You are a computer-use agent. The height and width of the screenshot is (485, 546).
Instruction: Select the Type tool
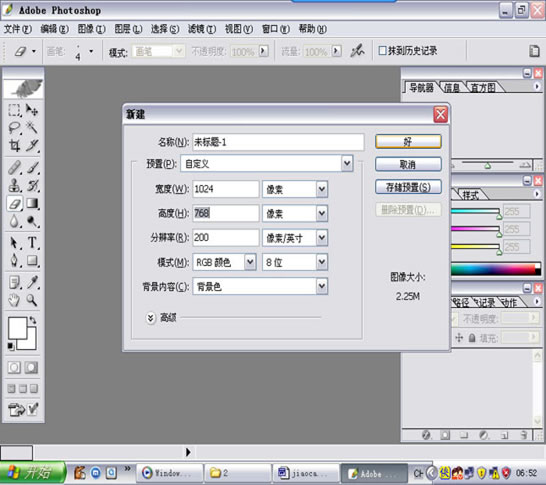32,243
